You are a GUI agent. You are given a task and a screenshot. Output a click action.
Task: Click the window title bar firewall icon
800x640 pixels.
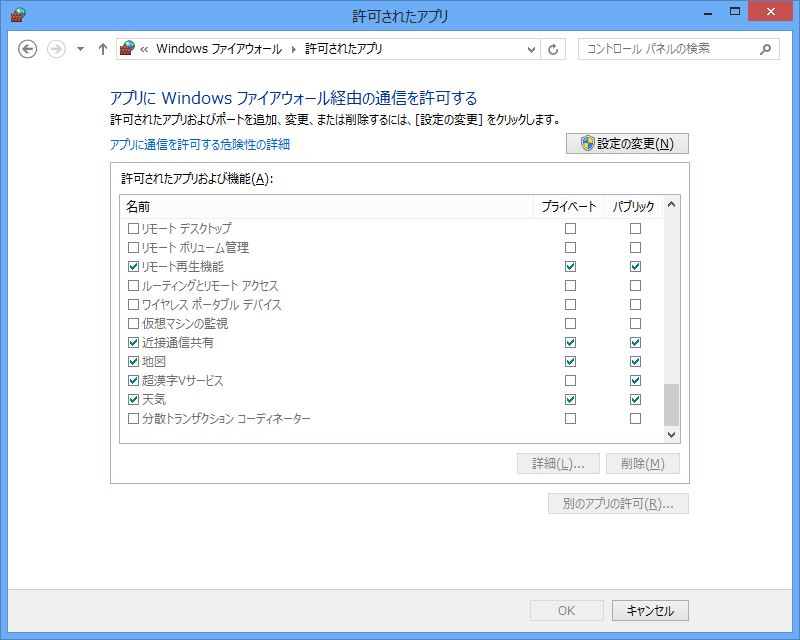click(18, 14)
